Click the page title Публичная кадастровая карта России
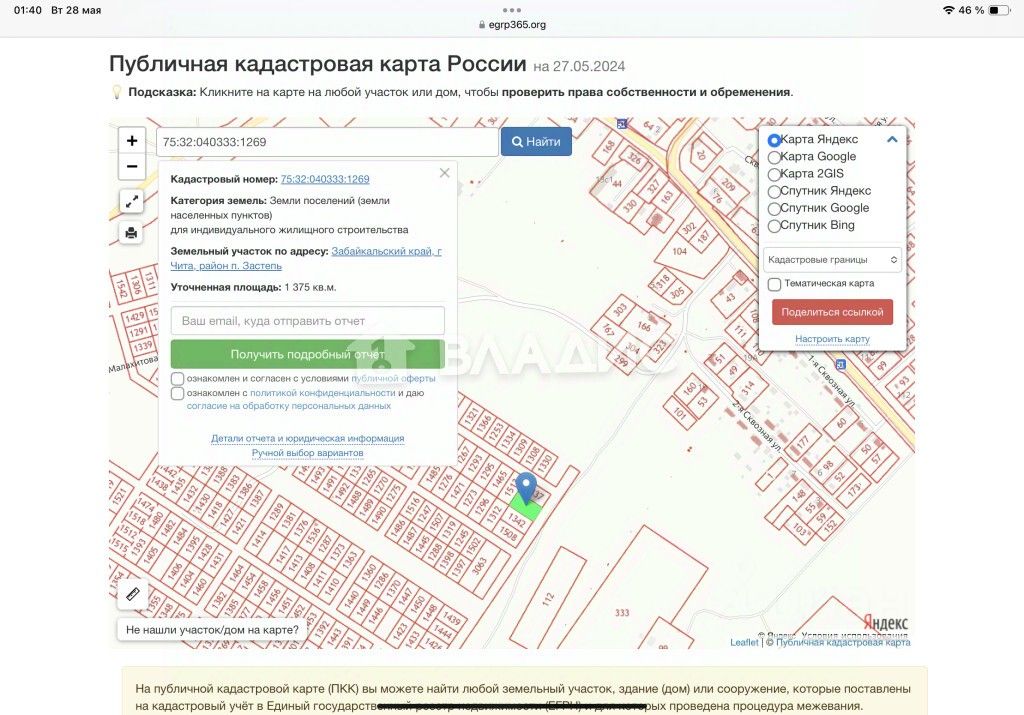Viewport: 1024px width, 715px height. (x=317, y=64)
